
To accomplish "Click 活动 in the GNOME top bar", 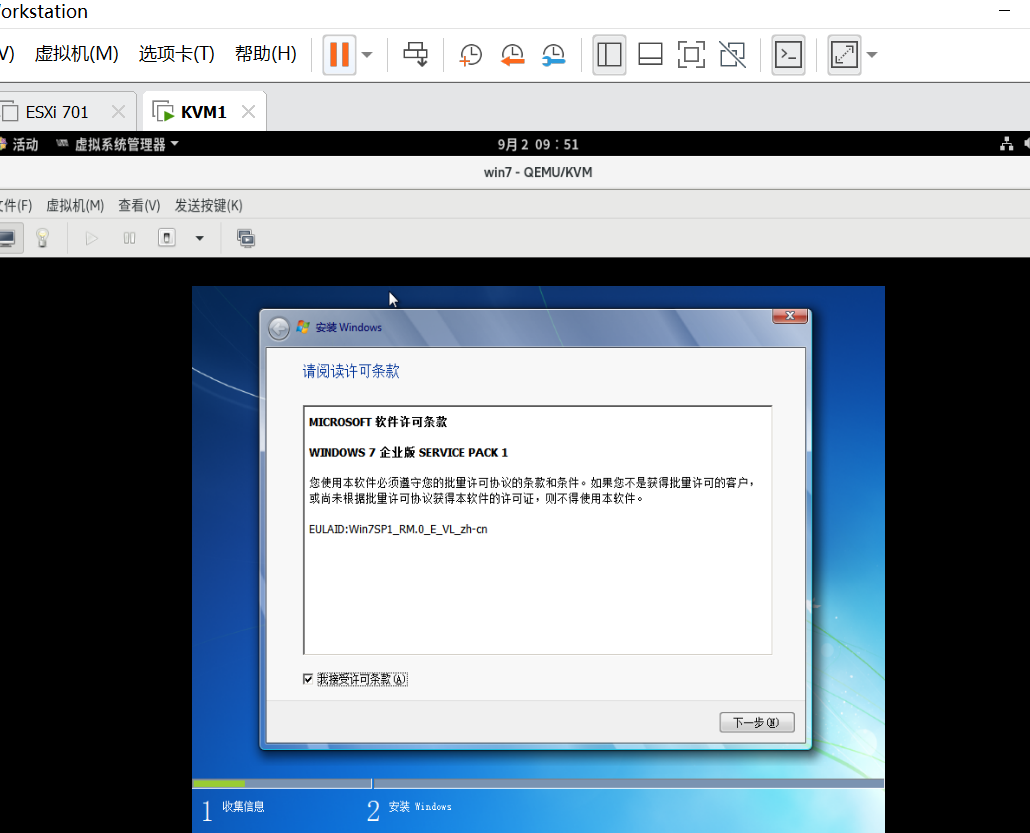I will coord(25,145).
